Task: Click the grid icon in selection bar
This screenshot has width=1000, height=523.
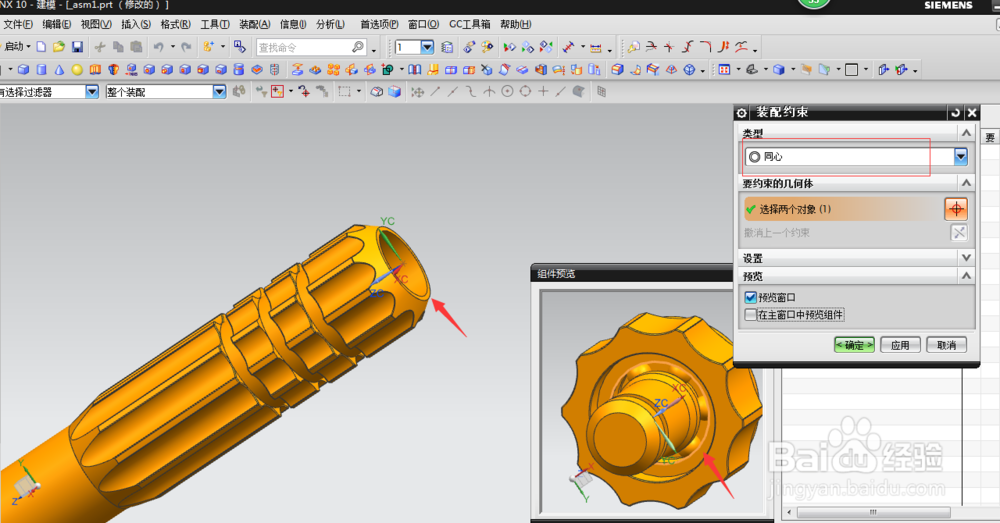Action: click(x=601, y=92)
